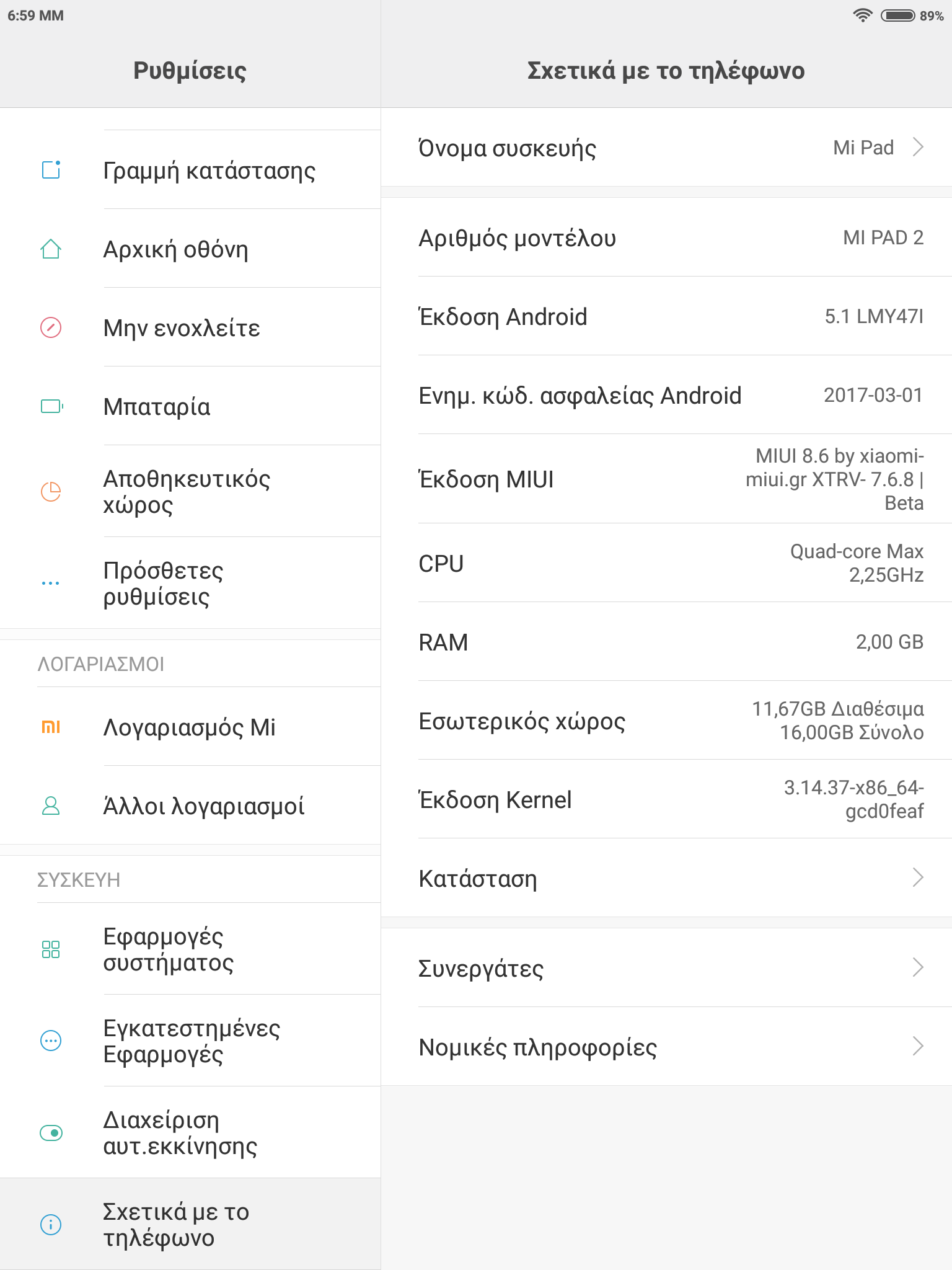This screenshot has height=1270, width=952.
Task: Select Σχετικά με το τηλέφωνο in sidebar
Action: click(176, 1224)
